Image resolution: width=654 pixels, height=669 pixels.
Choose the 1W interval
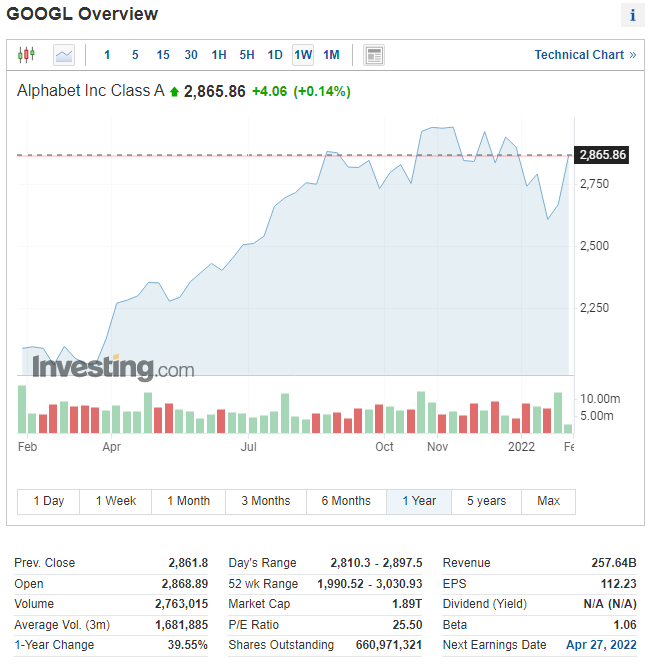303,55
